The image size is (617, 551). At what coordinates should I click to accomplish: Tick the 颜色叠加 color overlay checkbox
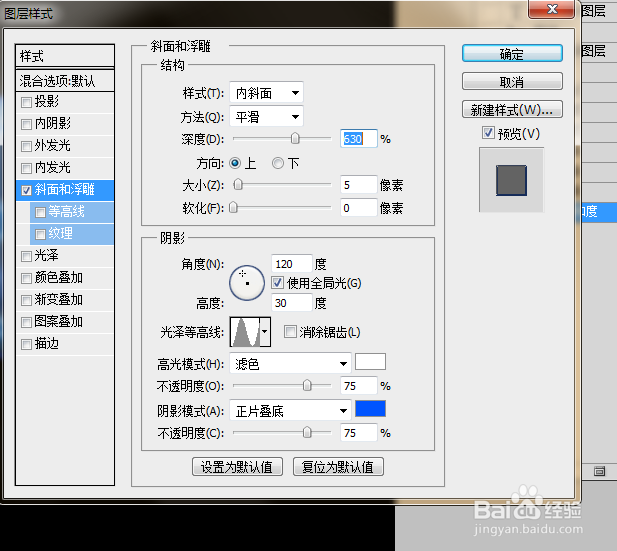[x=26, y=279]
